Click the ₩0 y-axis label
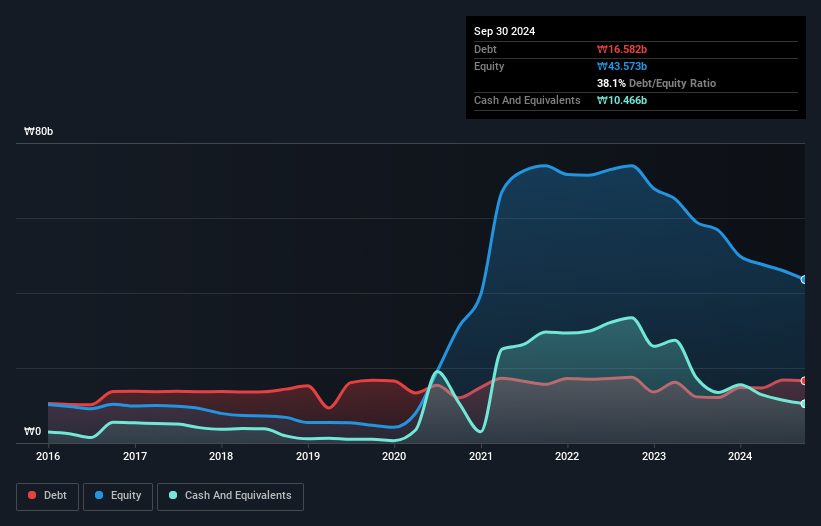The height and width of the screenshot is (526, 821). click(x=32, y=431)
